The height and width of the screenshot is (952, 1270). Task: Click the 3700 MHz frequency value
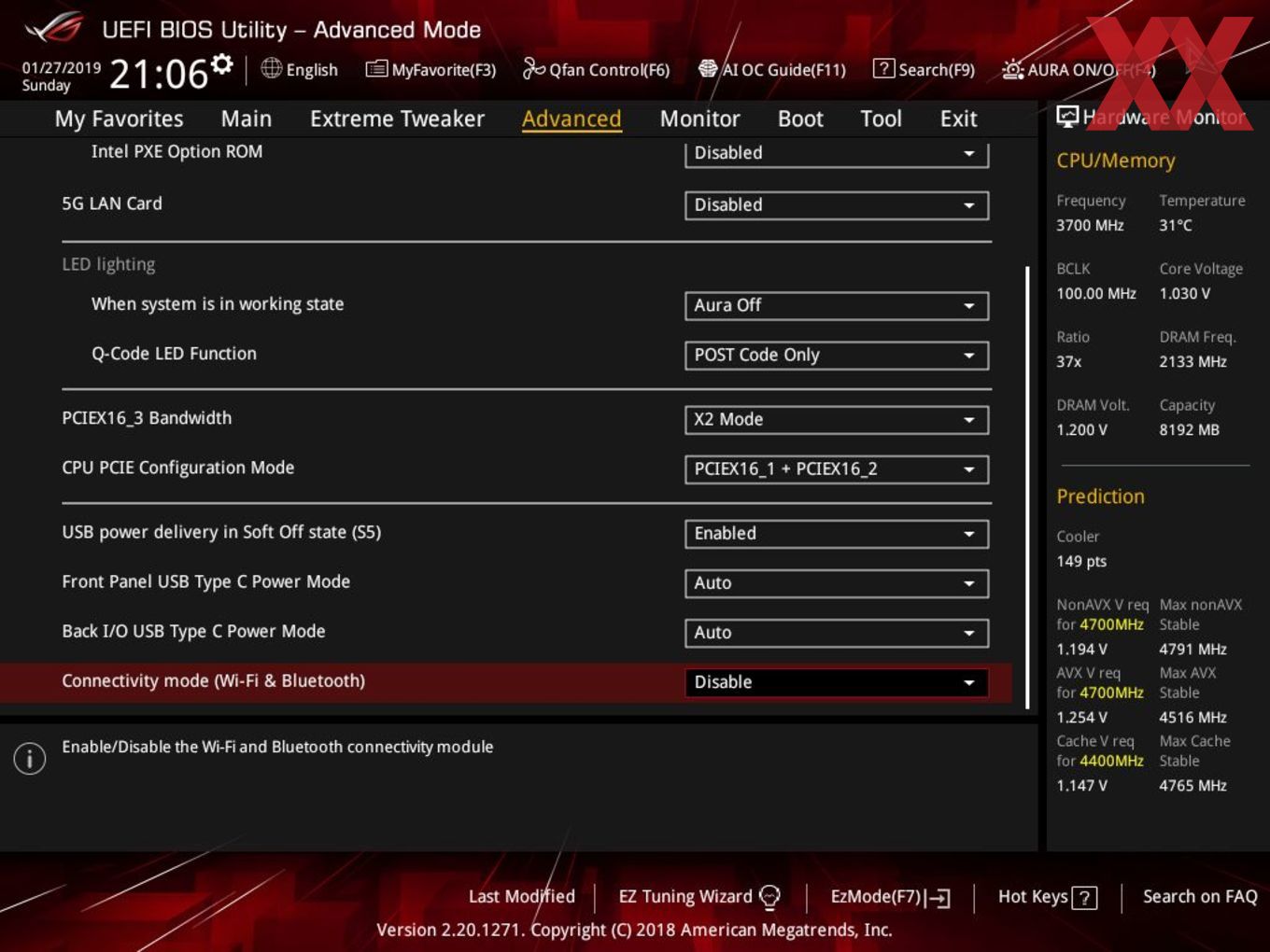(x=1090, y=225)
